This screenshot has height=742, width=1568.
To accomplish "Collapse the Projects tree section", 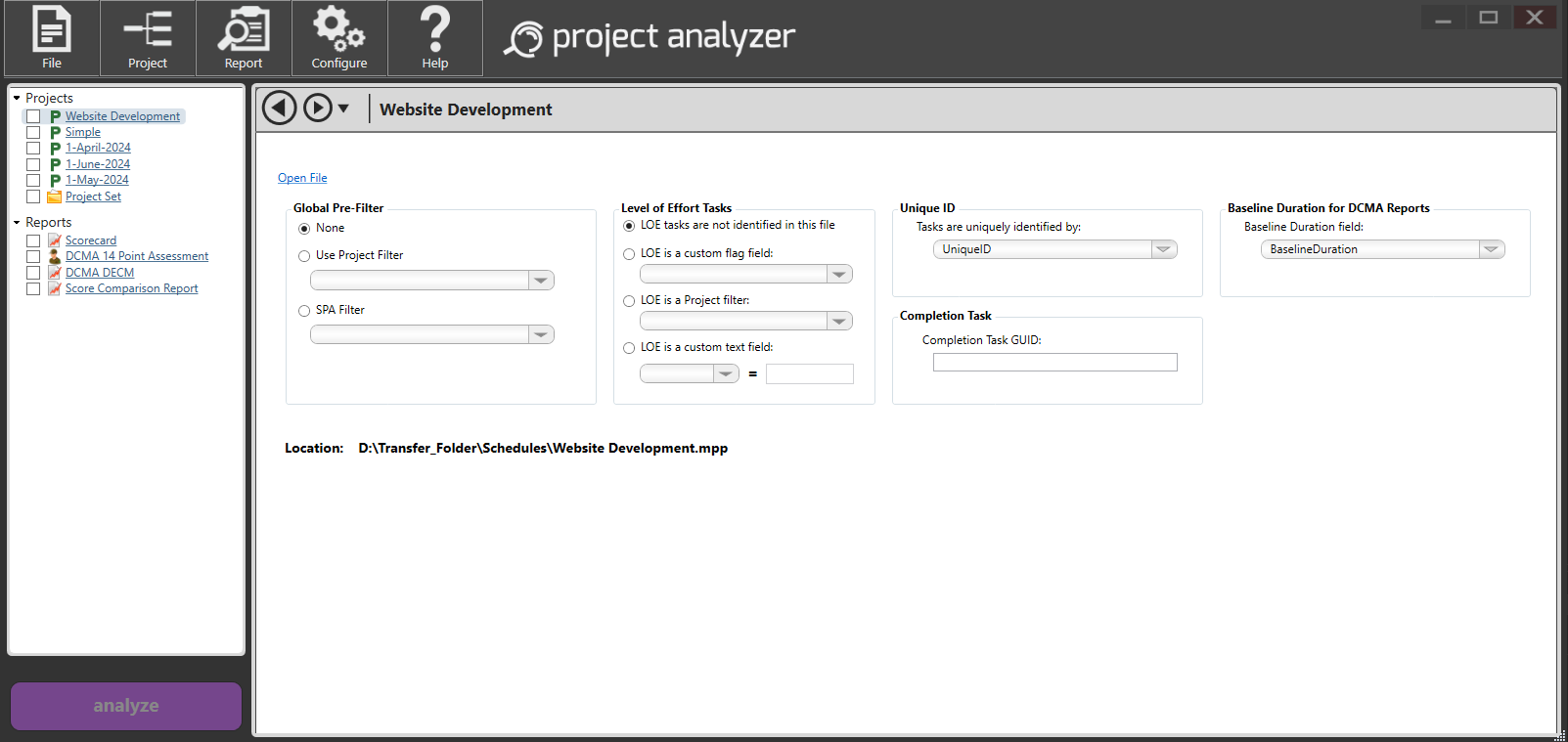I will pos(17,98).
